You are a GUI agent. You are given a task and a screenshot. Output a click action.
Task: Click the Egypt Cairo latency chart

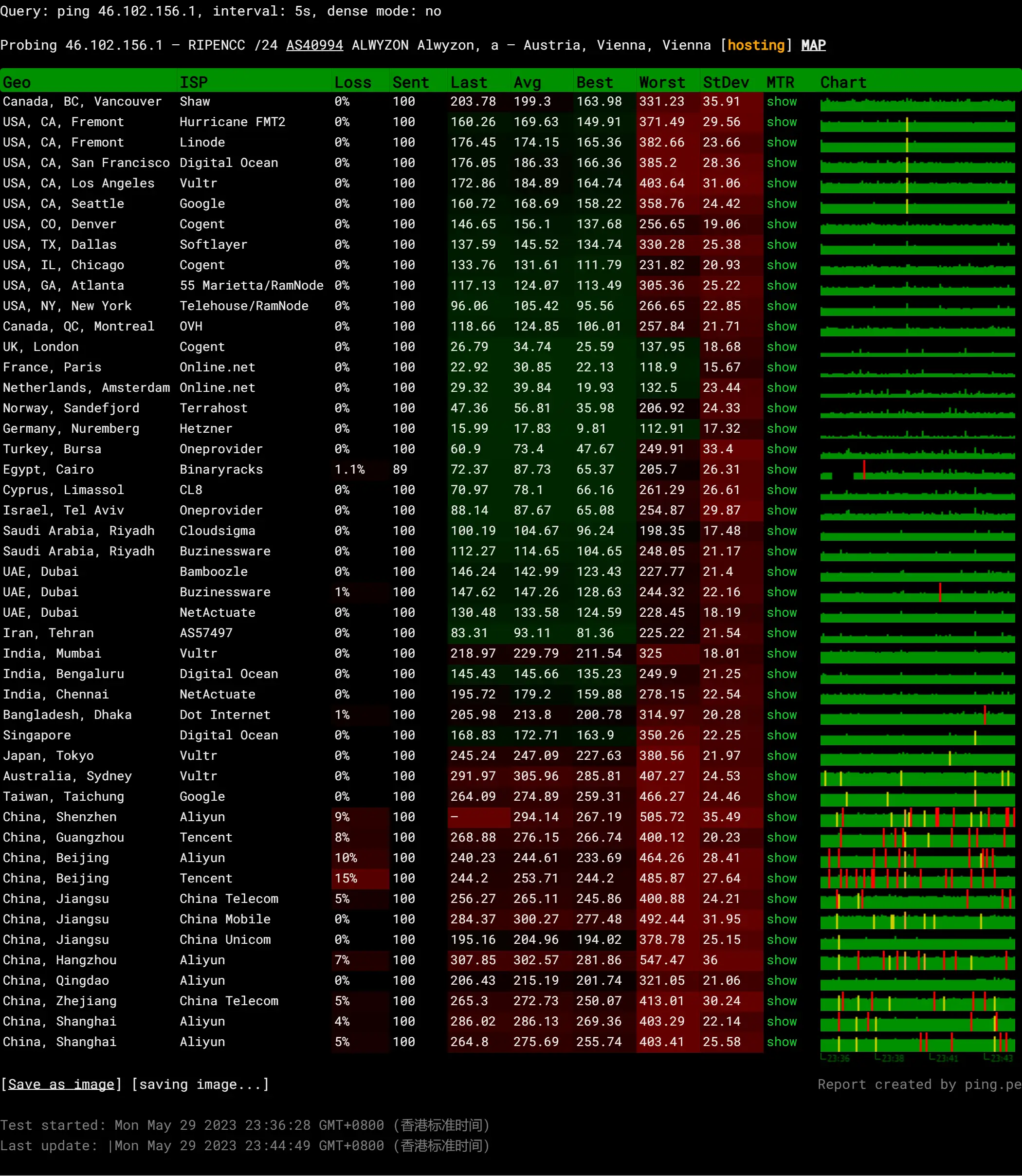coord(917,469)
